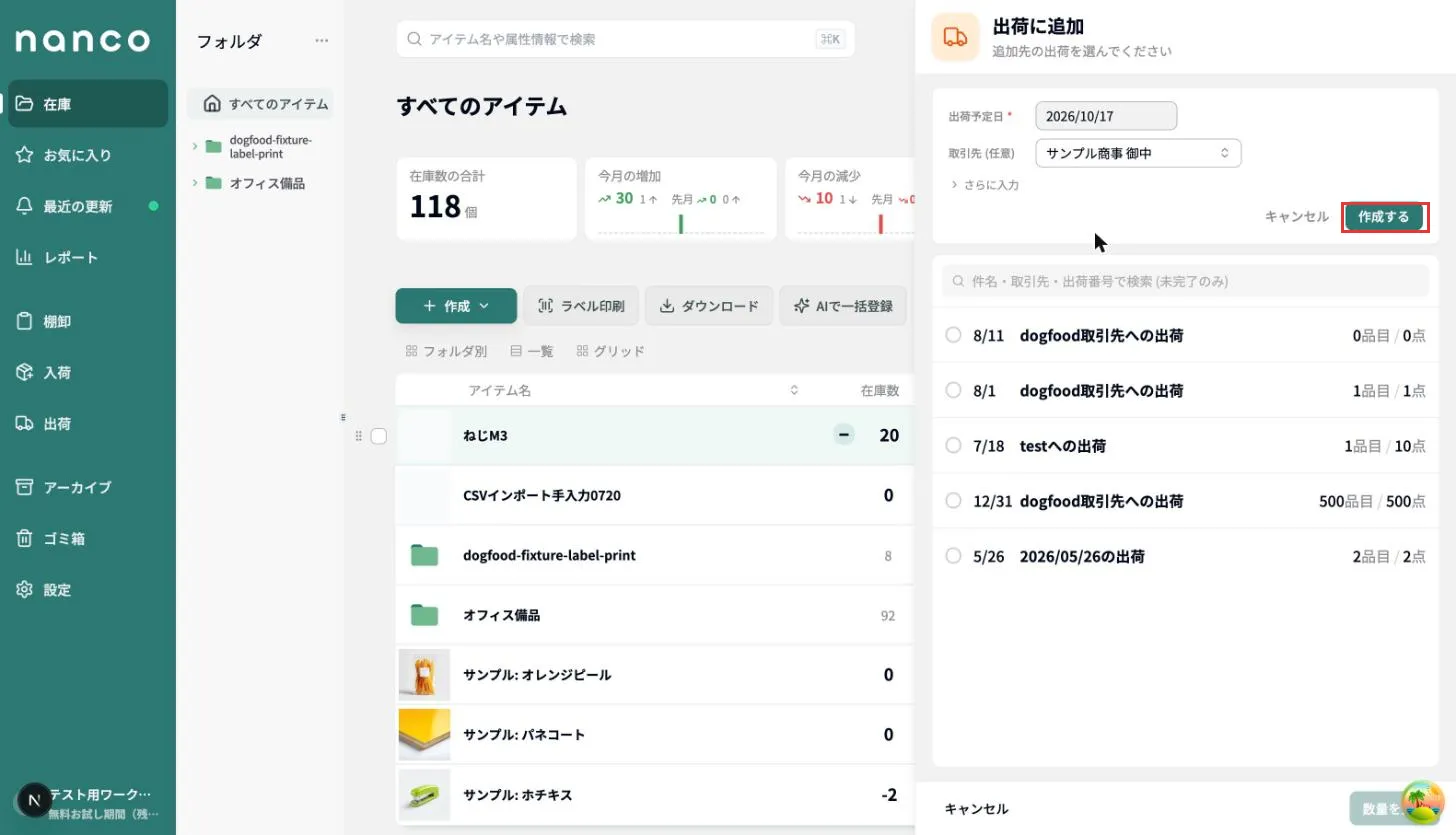1456x835 pixels.
Task: Click the アーカイブ archive icon
Action: (x=25, y=487)
